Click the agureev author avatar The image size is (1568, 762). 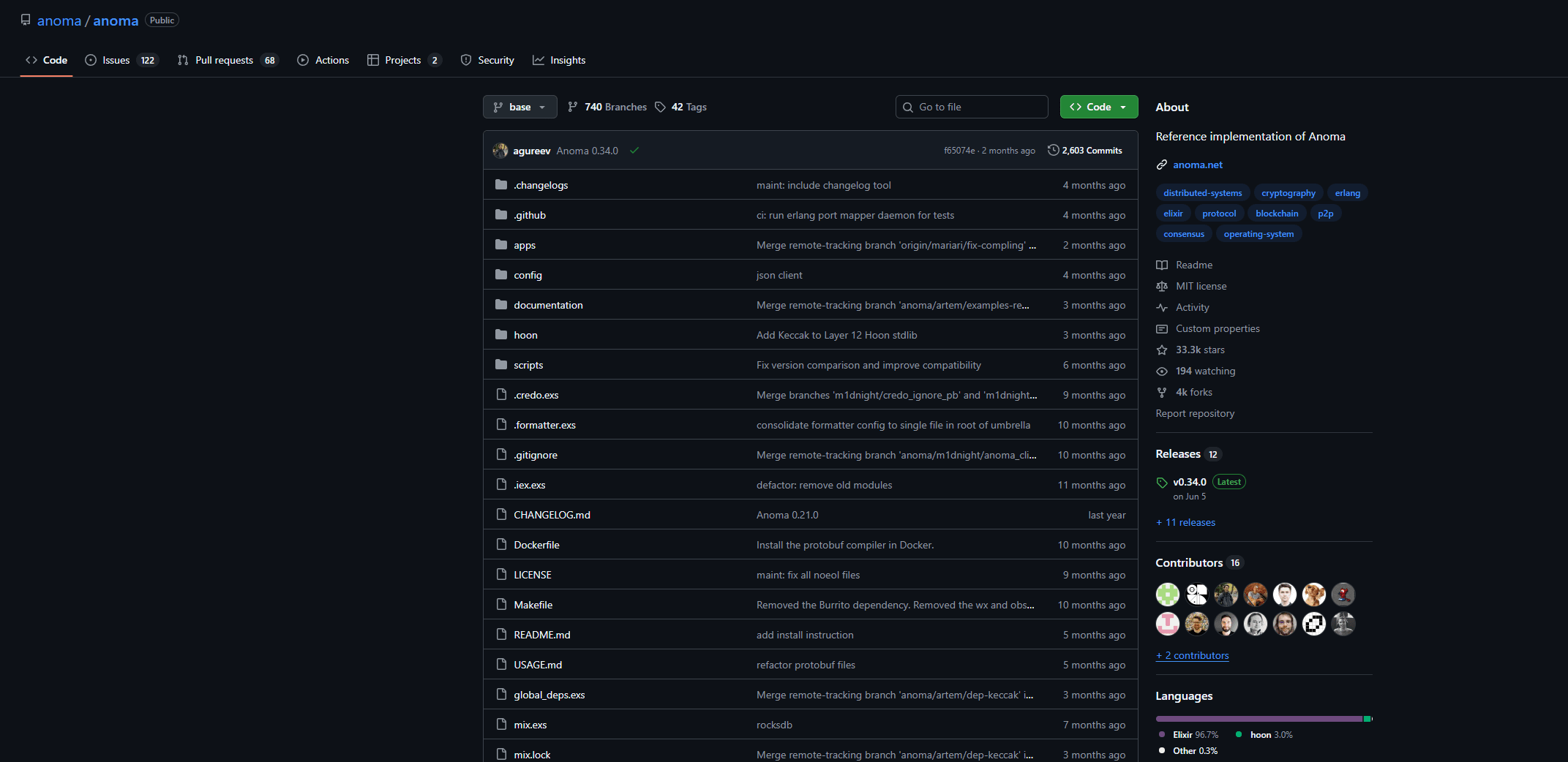(x=500, y=151)
